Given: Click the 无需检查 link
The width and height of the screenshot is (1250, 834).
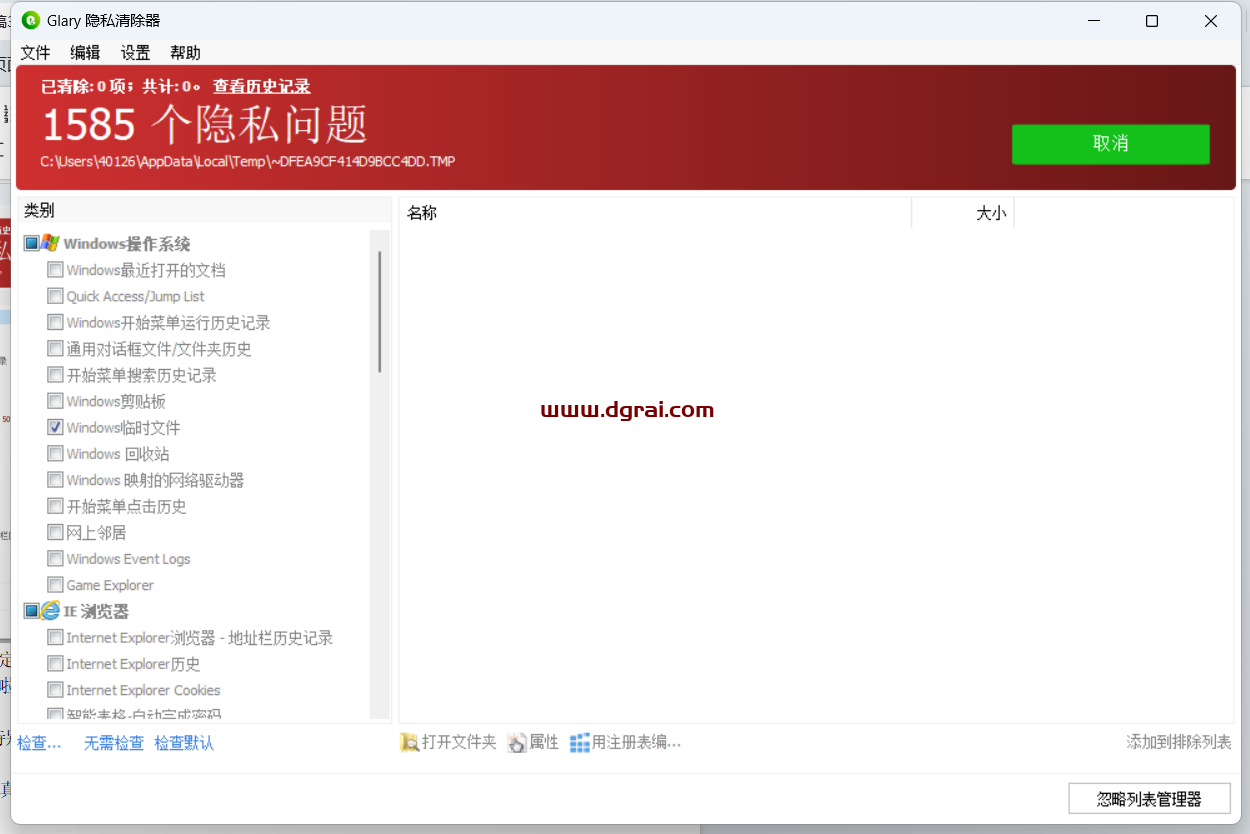Looking at the screenshot, I should tap(113, 743).
